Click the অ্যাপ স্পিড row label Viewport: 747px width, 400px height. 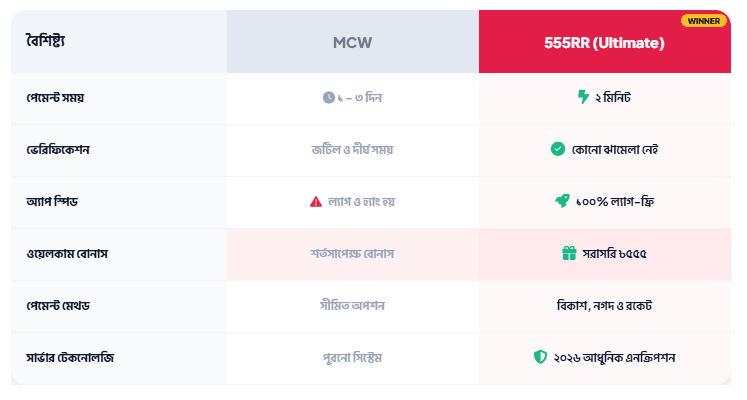pos(52,201)
